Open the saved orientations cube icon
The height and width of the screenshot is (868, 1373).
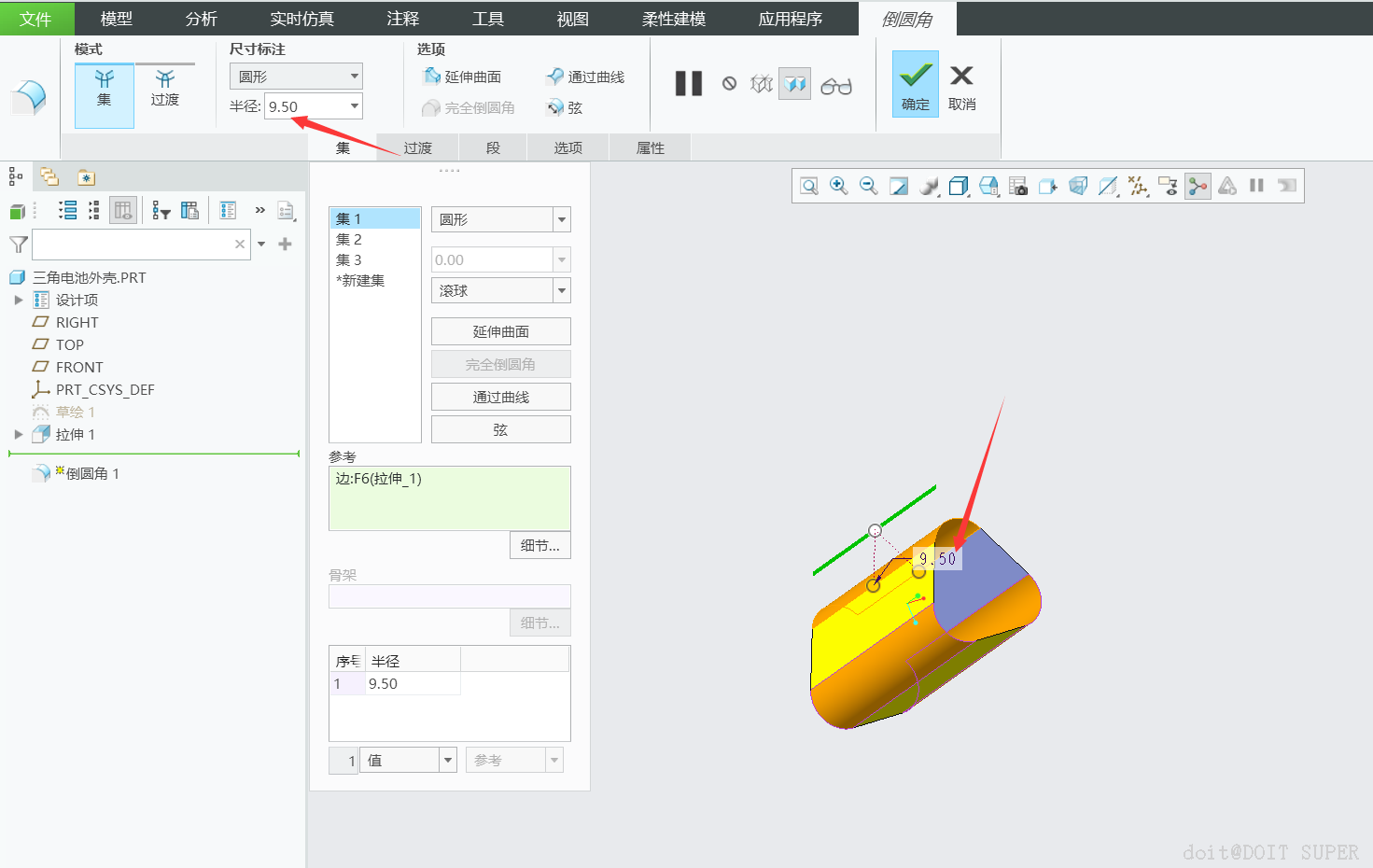click(x=988, y=186)
